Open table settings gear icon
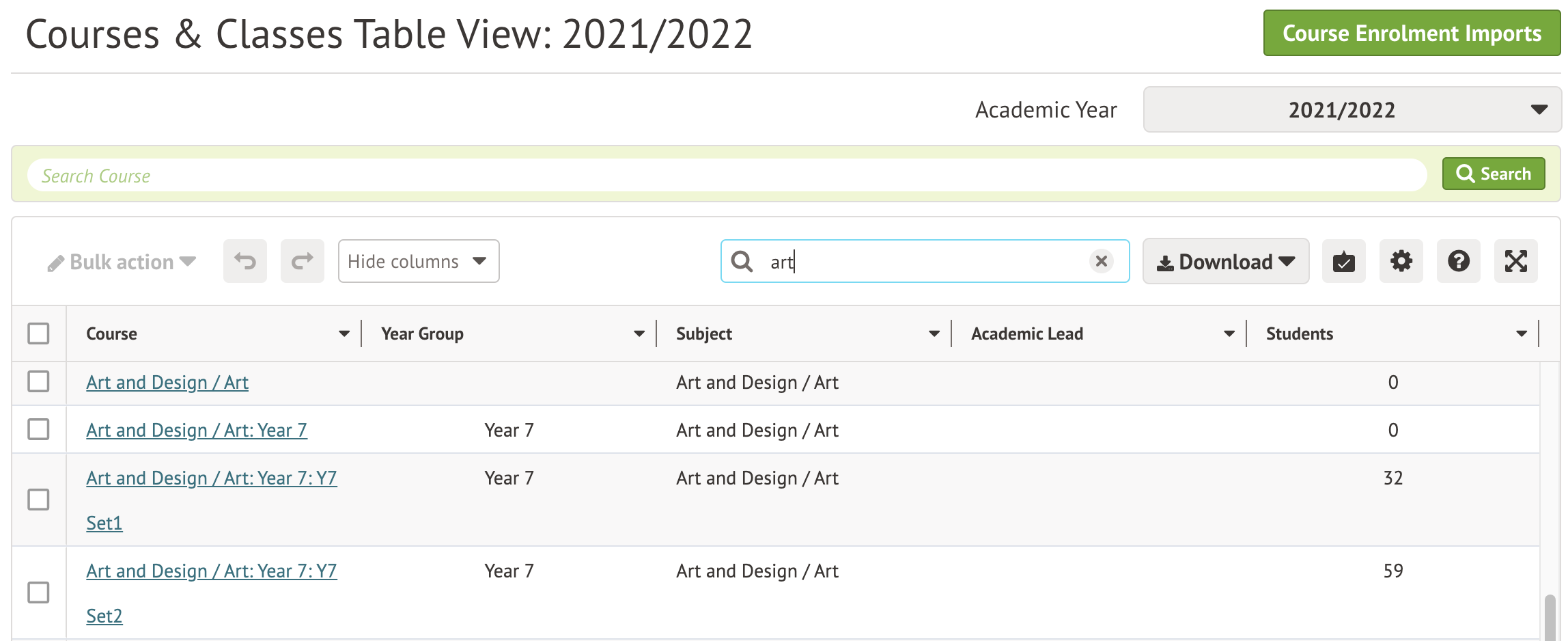The image size is (1568, 641). click(1401, 261)
